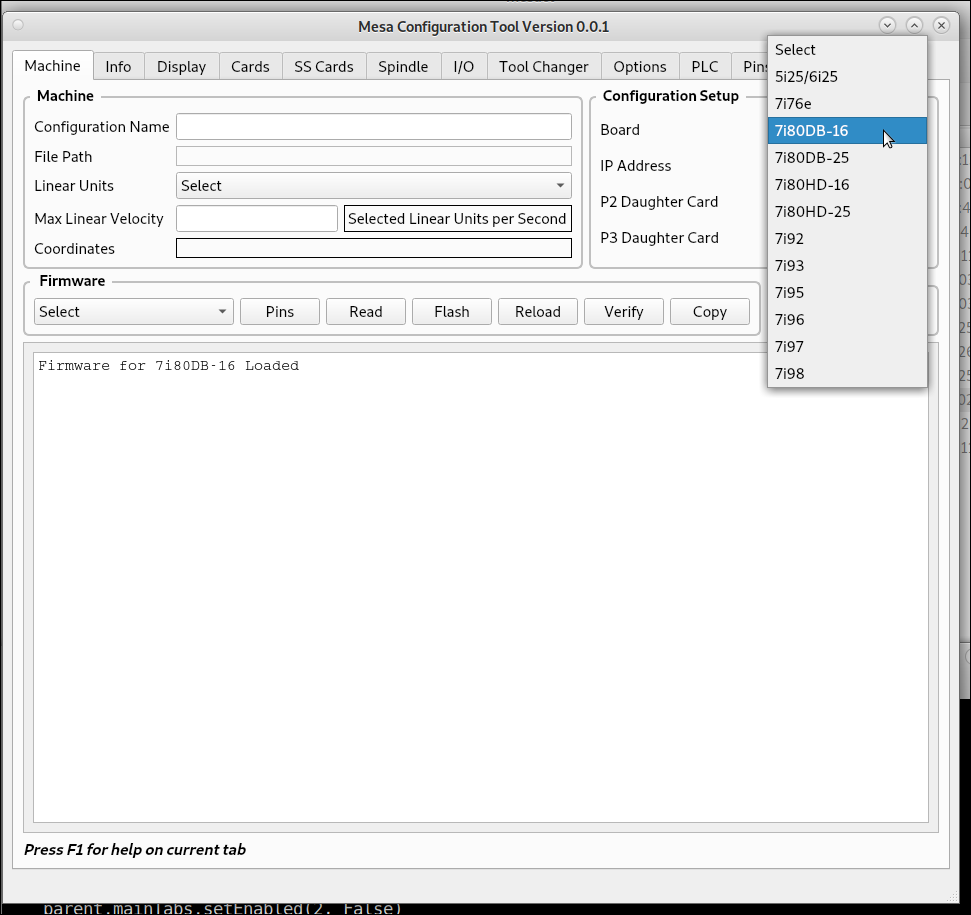Open the Linear Units dropdown
971x915 pixels.
pyautogui.click(x=374, y=186)
